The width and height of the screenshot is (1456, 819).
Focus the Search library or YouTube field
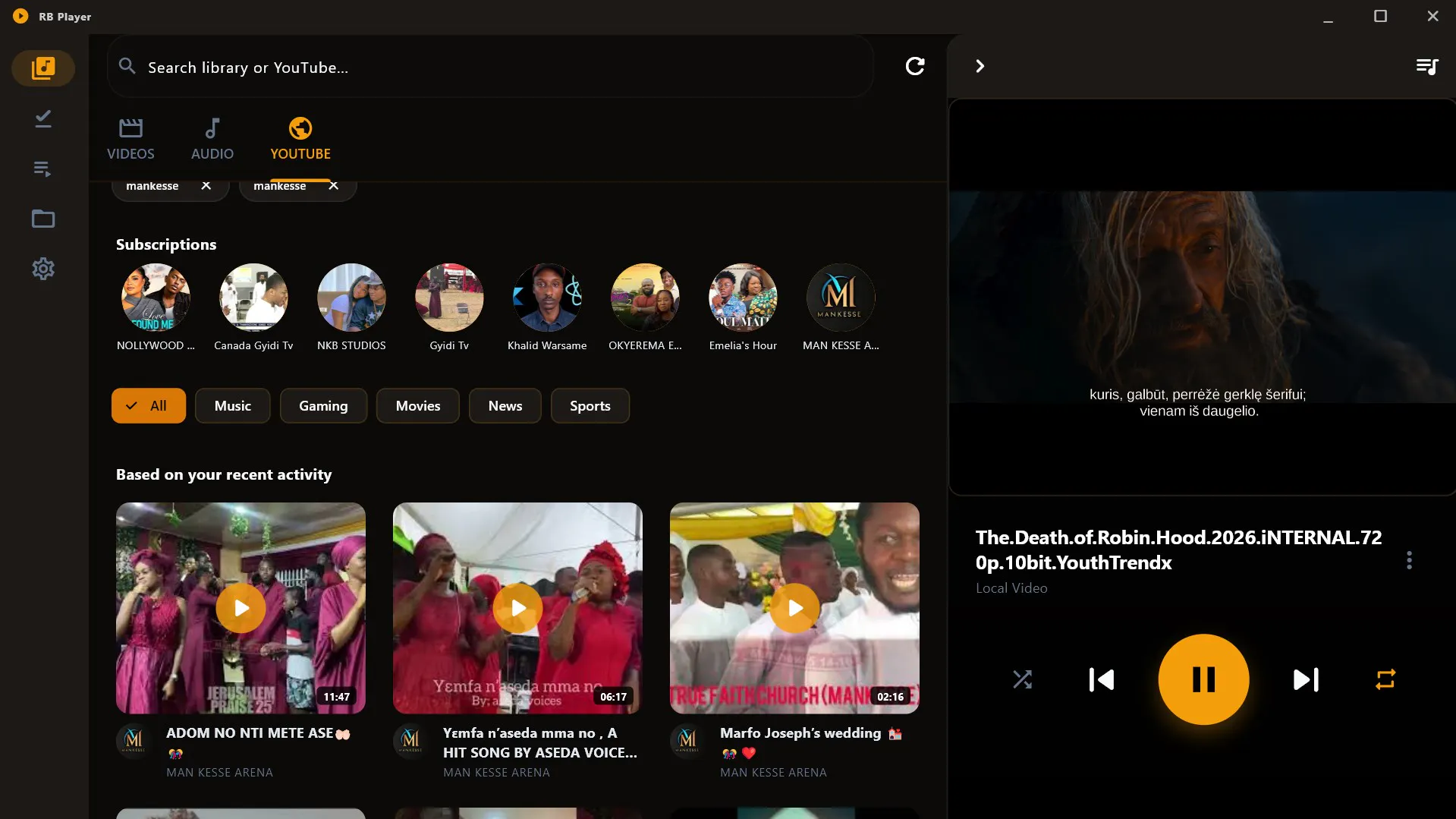point(491,67)
